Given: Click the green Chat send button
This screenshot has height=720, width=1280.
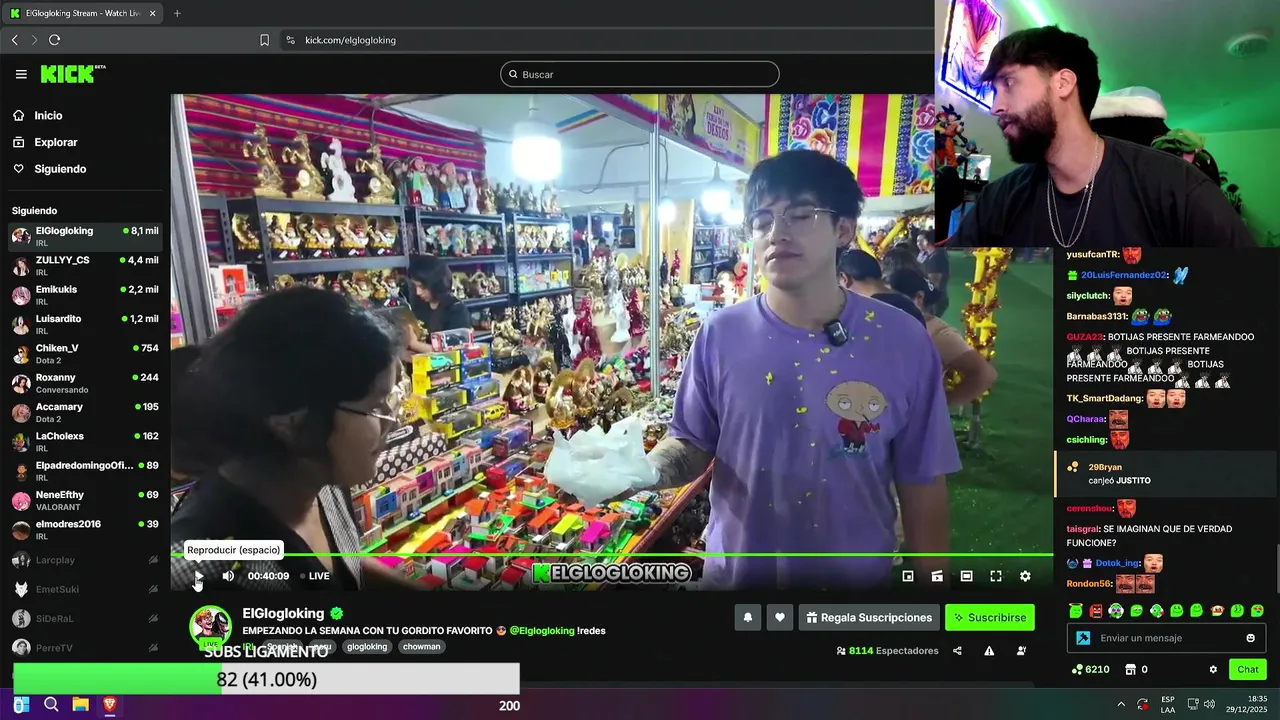Looking at the screenshot, I should [x=1248, y=670].
